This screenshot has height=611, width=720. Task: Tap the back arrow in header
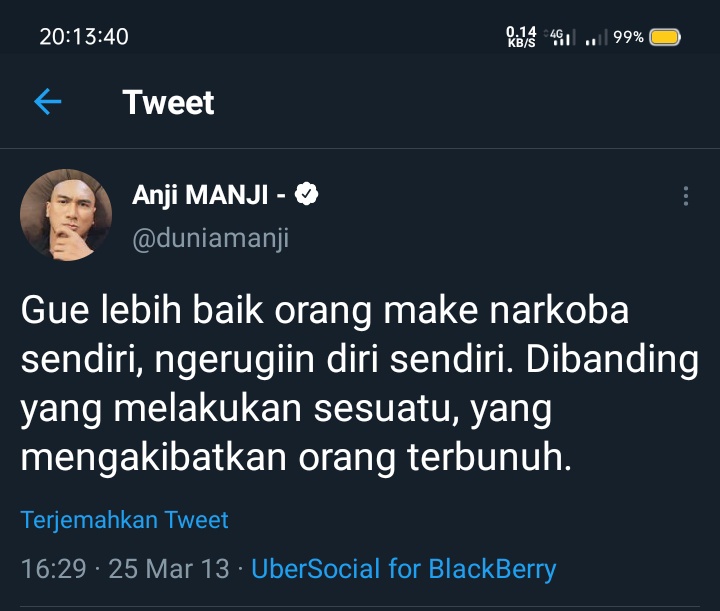47,102
